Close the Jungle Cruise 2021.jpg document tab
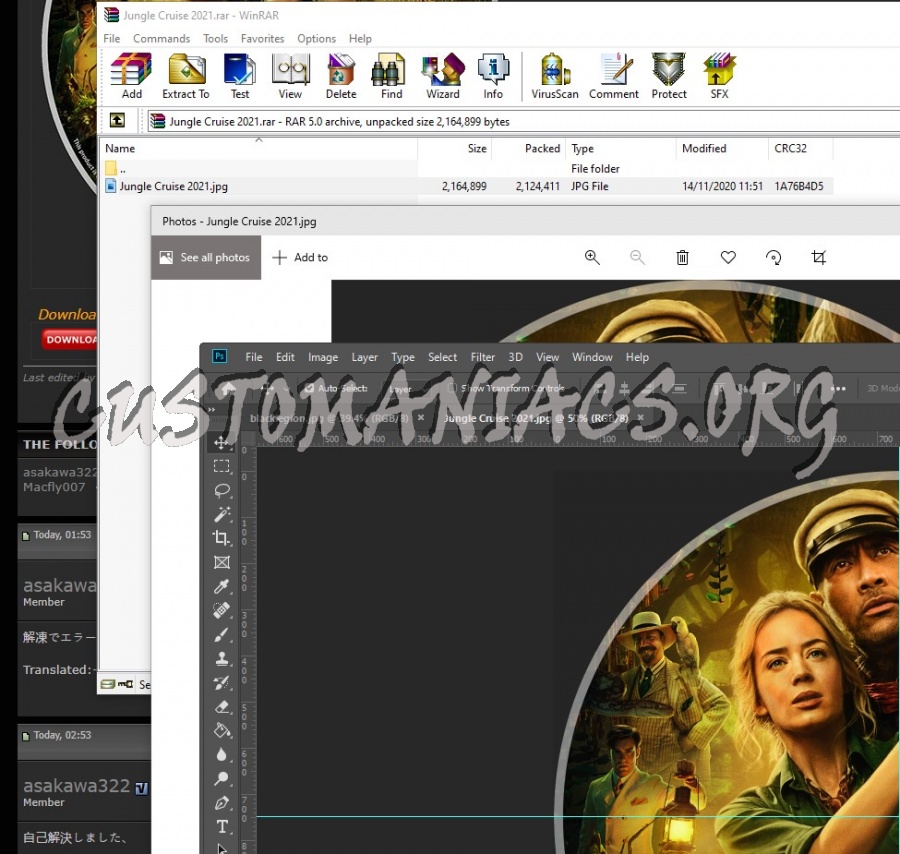This screenshot has height=854, width=900. click(641, 418)
